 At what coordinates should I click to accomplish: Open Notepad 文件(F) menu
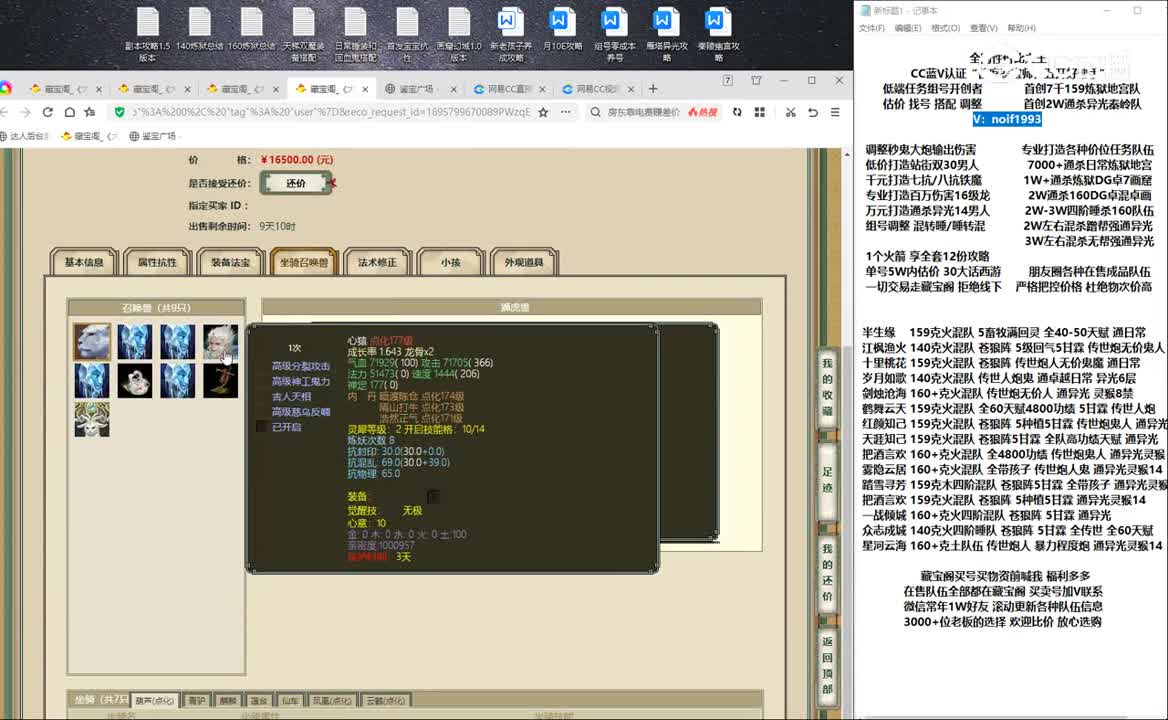point(872,28)
